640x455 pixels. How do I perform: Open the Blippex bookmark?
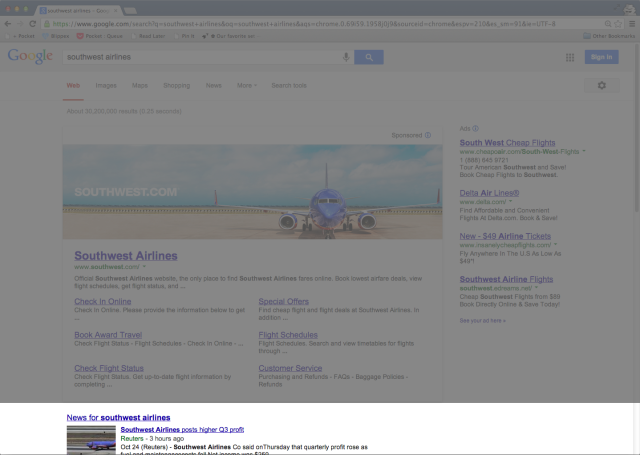(x=56, y=36)
